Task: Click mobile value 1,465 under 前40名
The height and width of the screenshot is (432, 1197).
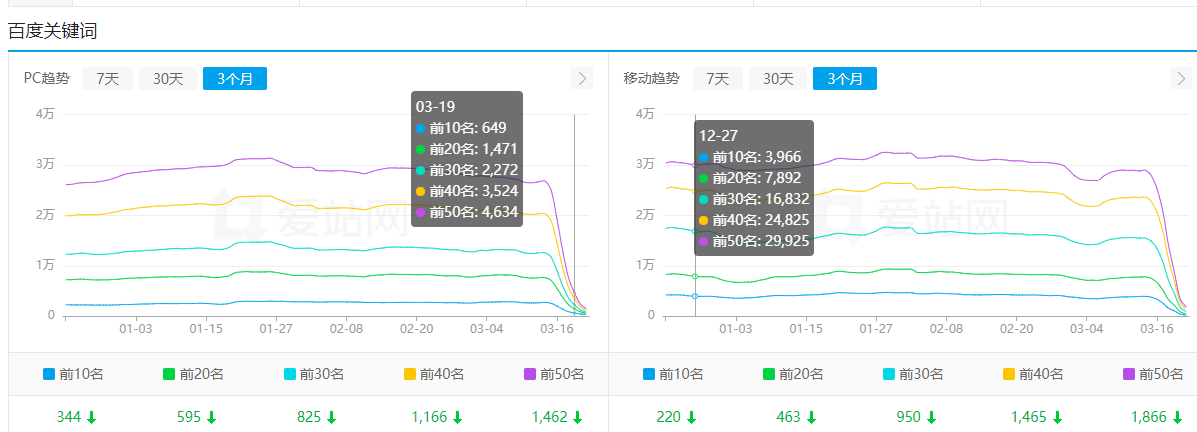Action: (x=1030, y=417)
